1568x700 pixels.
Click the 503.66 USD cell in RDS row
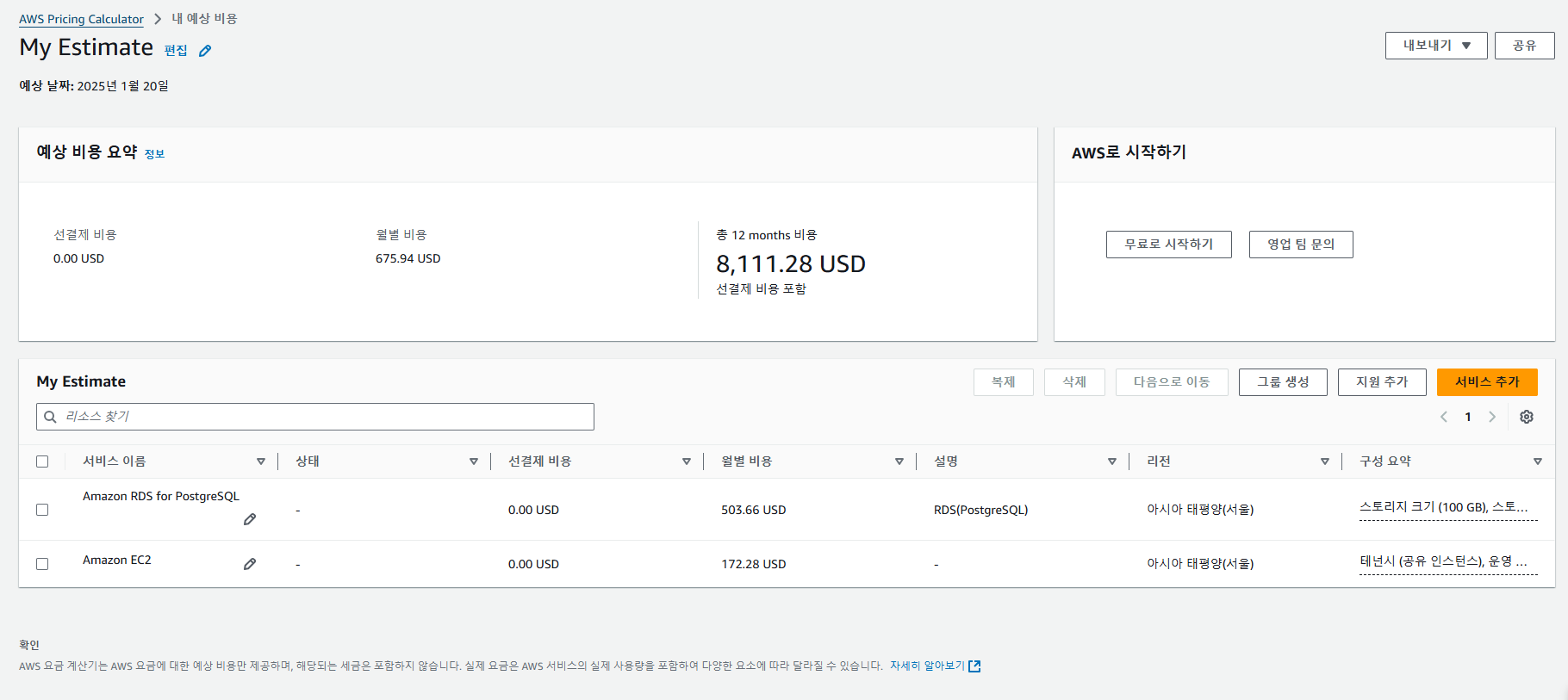click(753, 510)
